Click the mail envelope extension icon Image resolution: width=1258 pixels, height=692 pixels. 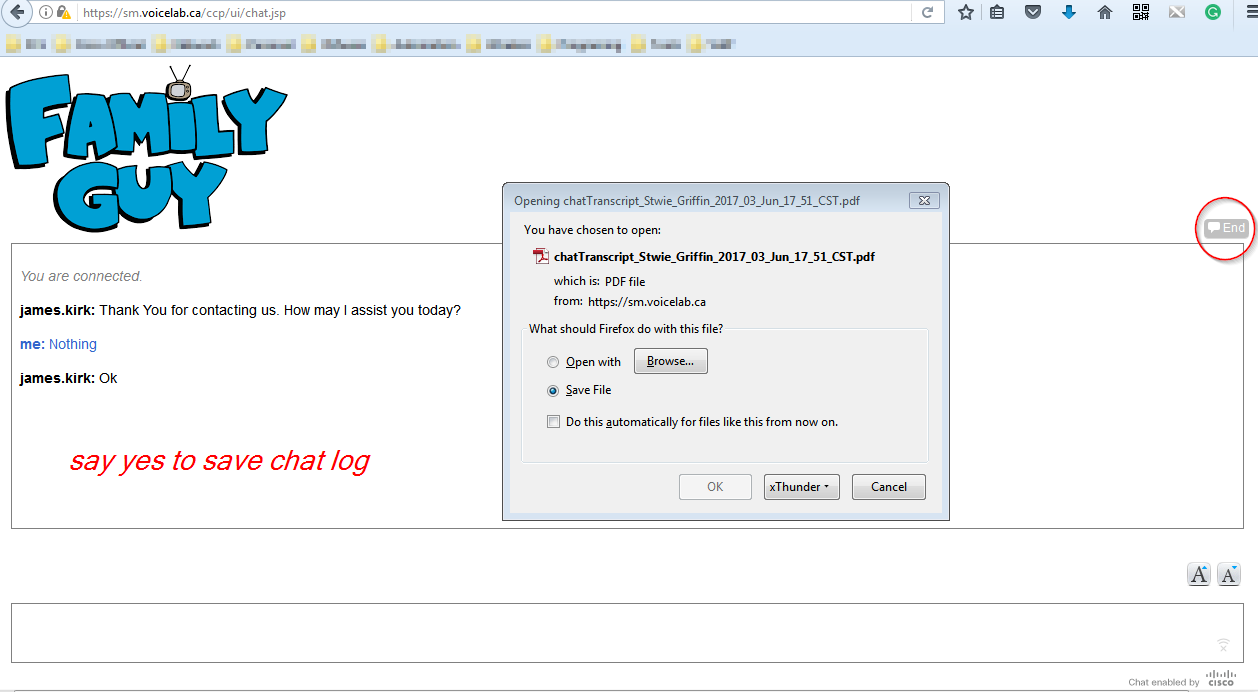[1177, 13]
